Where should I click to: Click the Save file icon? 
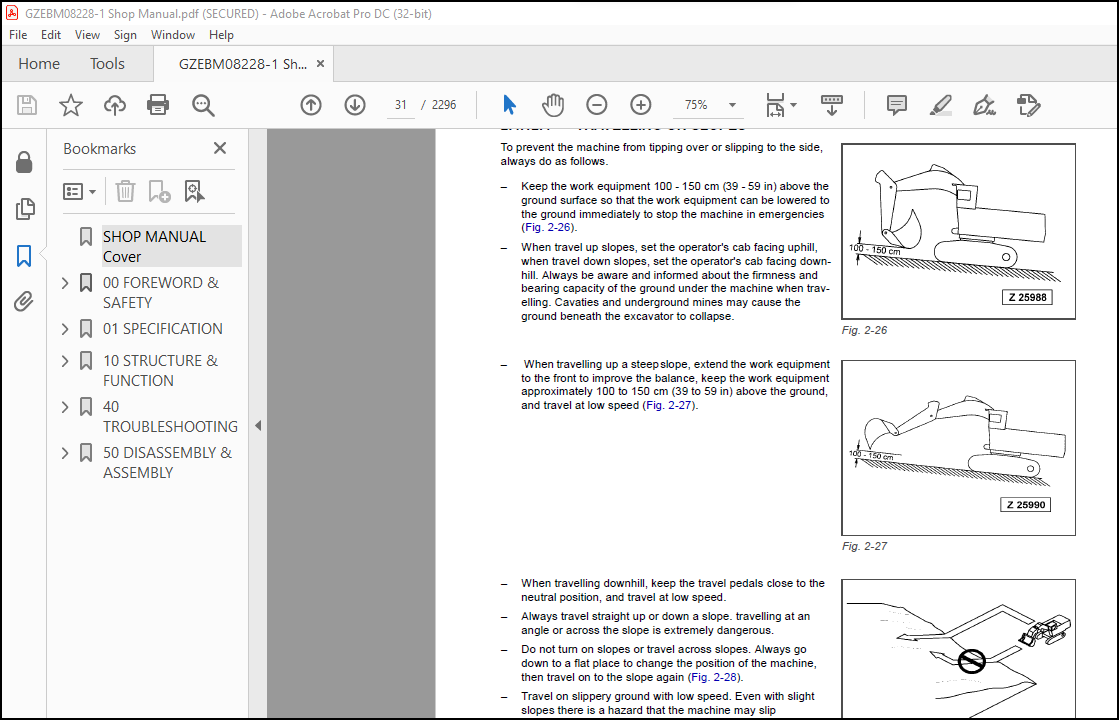click(x=27, y=105)
